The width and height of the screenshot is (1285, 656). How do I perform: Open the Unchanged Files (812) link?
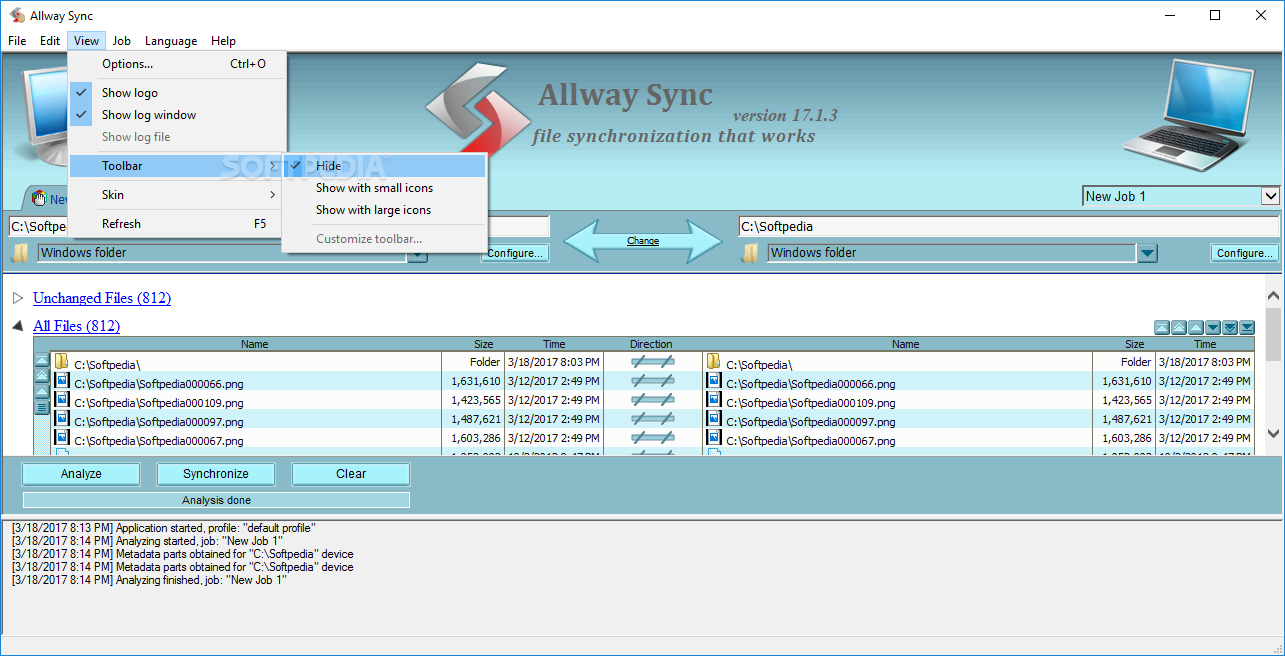(x=102, y=298)
